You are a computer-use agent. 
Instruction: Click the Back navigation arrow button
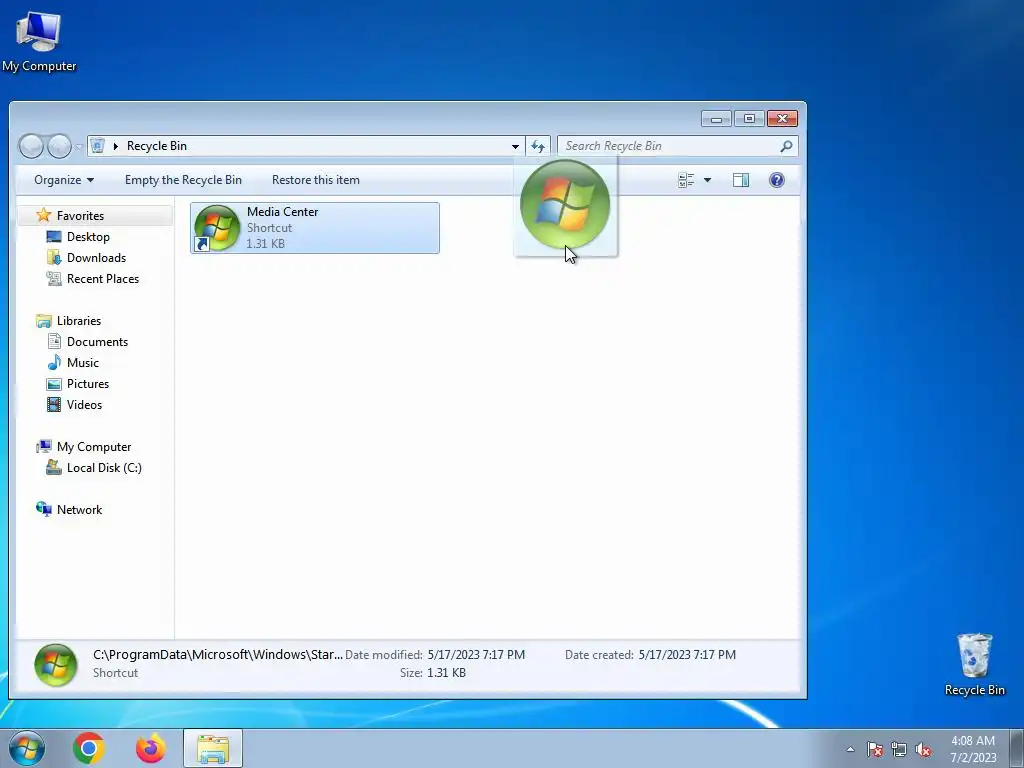[x=31, y=146]
